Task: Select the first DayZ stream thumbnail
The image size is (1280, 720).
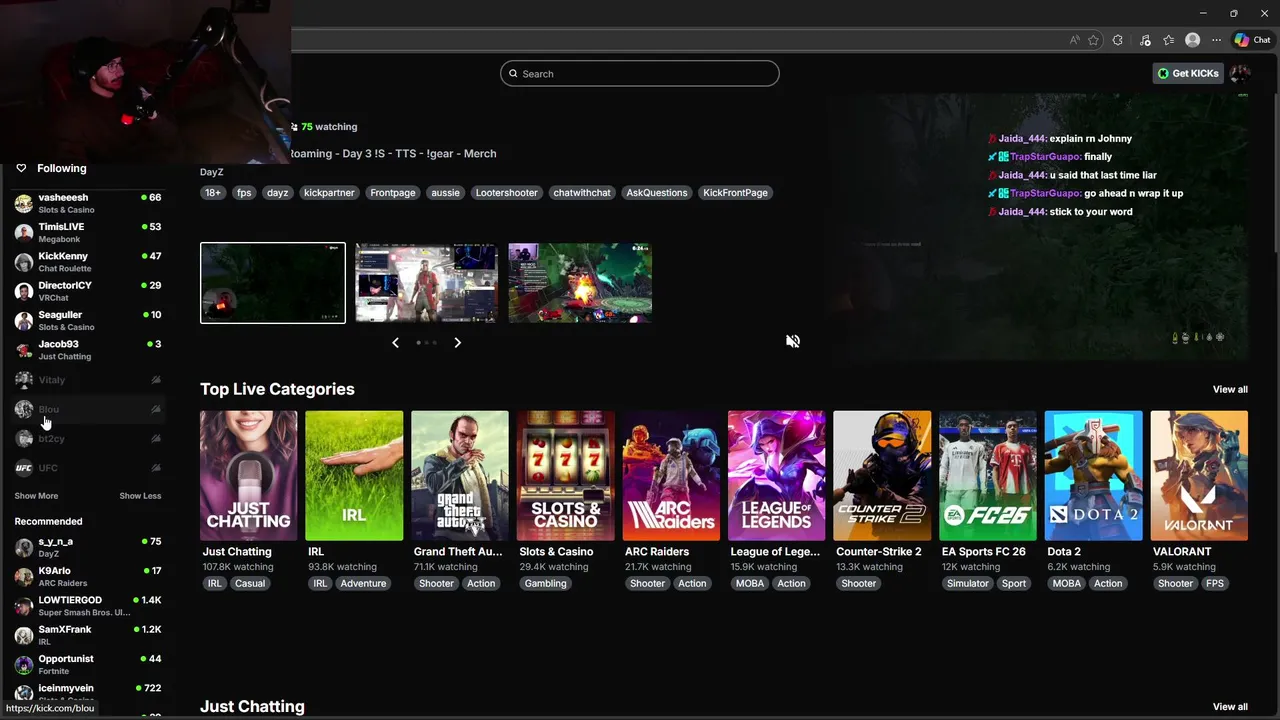Action: [x=273, y=283]
